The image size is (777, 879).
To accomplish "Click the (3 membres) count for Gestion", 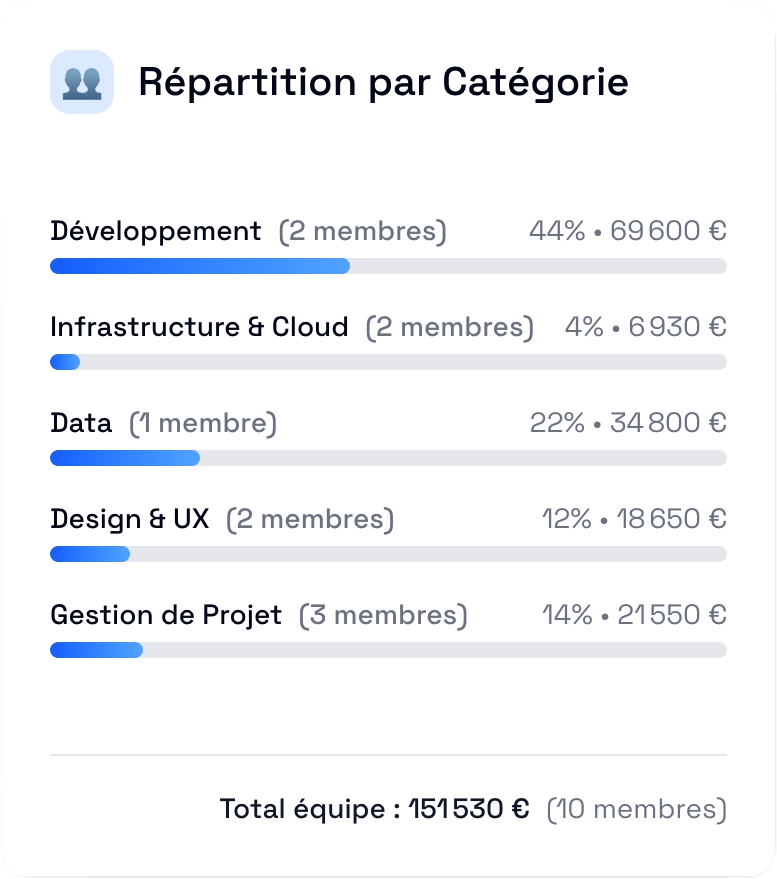I will pos(383,616).
